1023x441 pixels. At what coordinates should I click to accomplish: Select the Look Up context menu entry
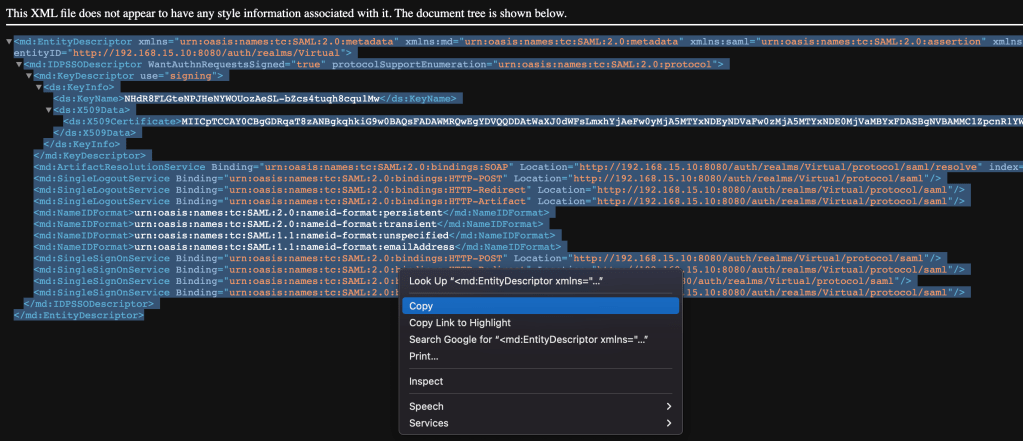click(x=504, y=282)
